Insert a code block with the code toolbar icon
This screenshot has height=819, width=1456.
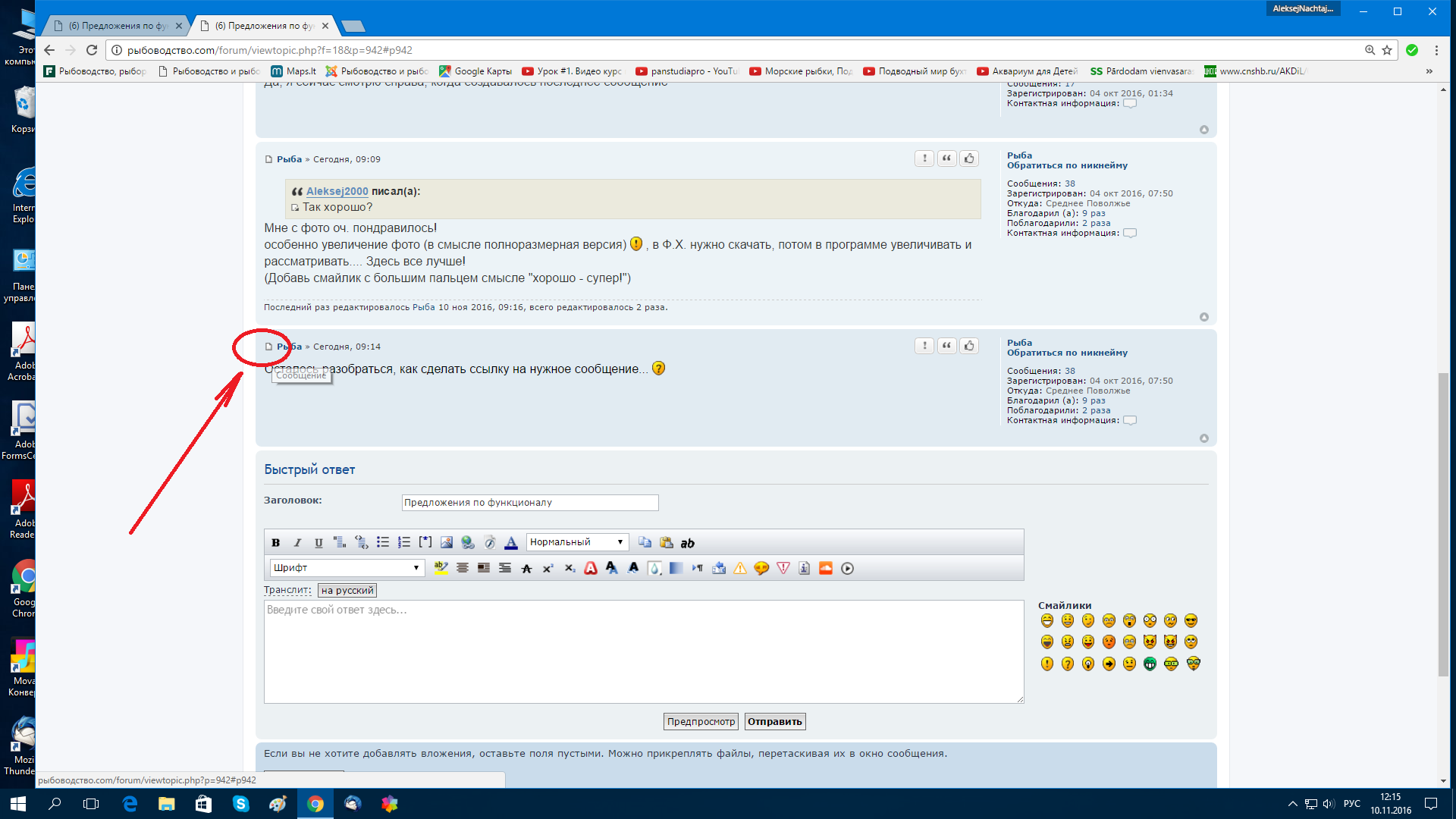tap(361, 542)
